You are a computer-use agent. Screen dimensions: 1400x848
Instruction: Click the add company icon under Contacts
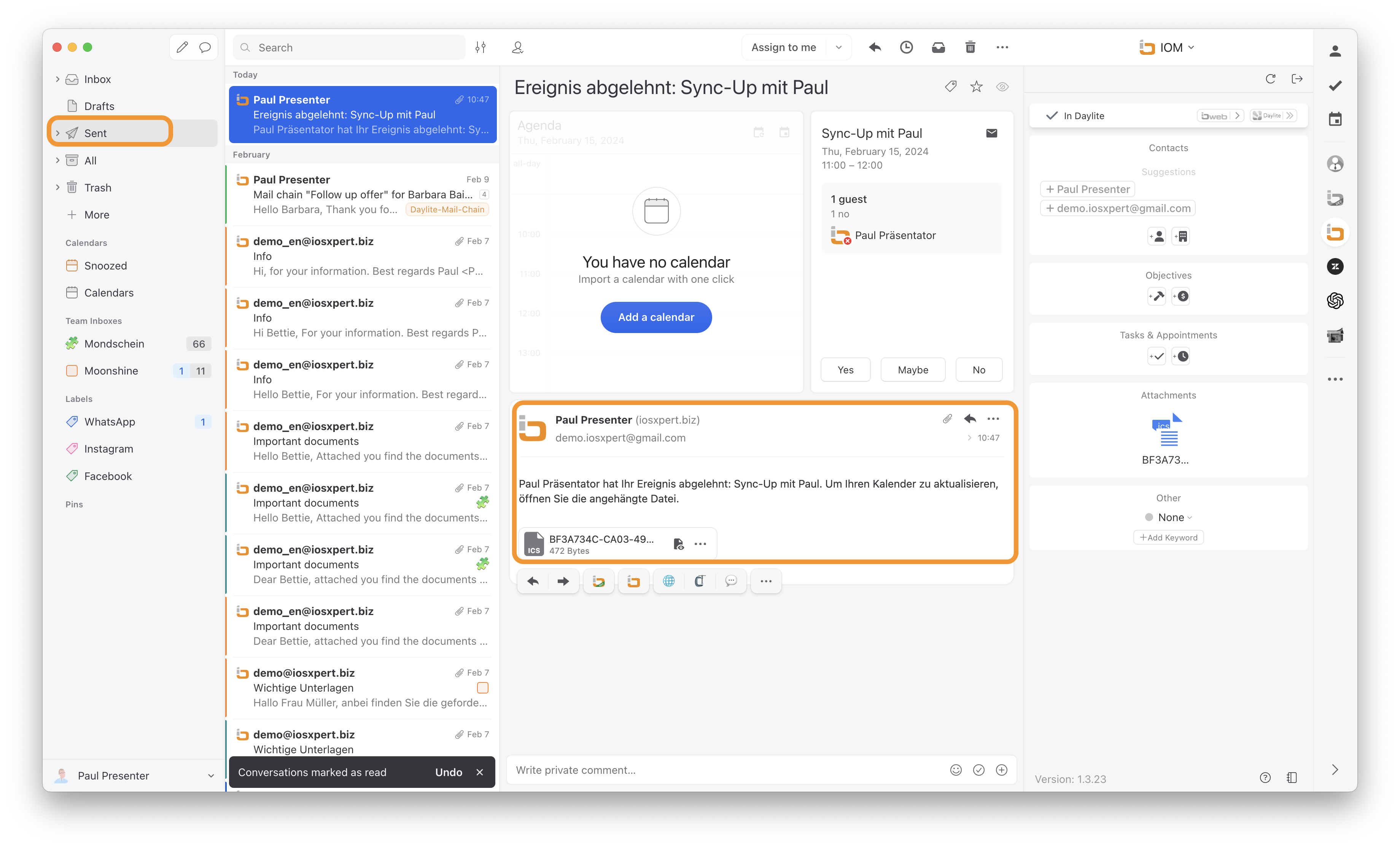pyautogui.click(x=1181, y=236)
